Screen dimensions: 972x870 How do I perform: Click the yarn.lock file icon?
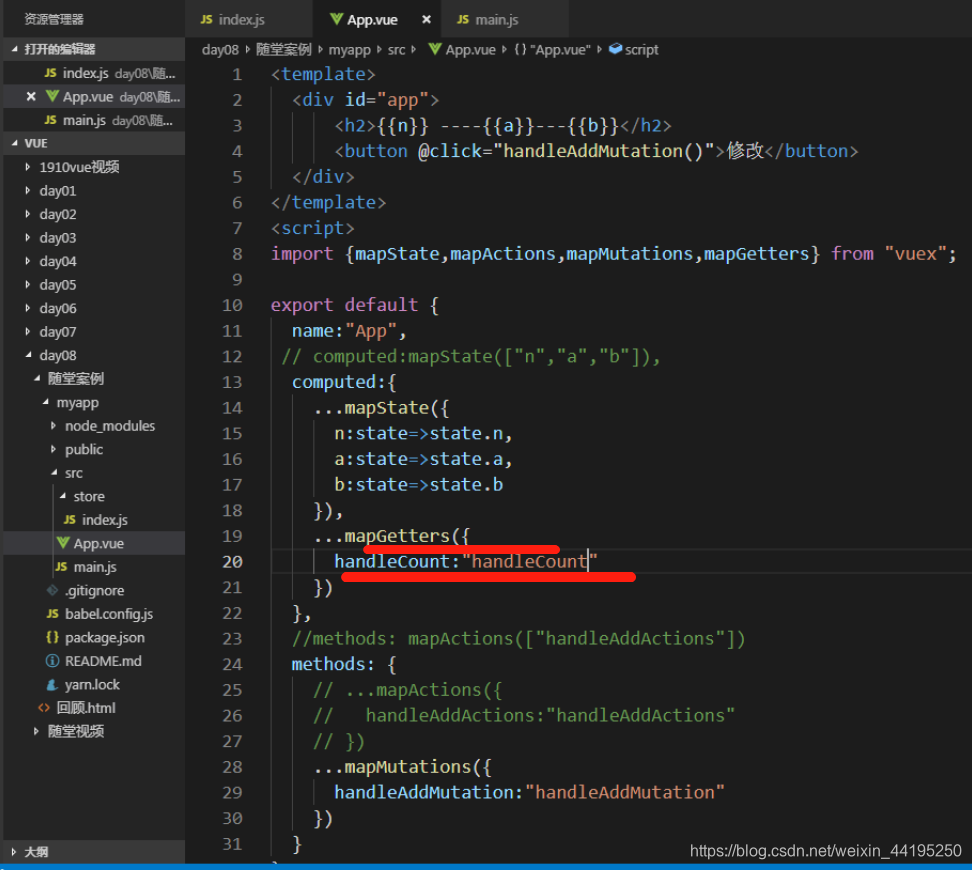pyautogui.click(x=53, y=685)
